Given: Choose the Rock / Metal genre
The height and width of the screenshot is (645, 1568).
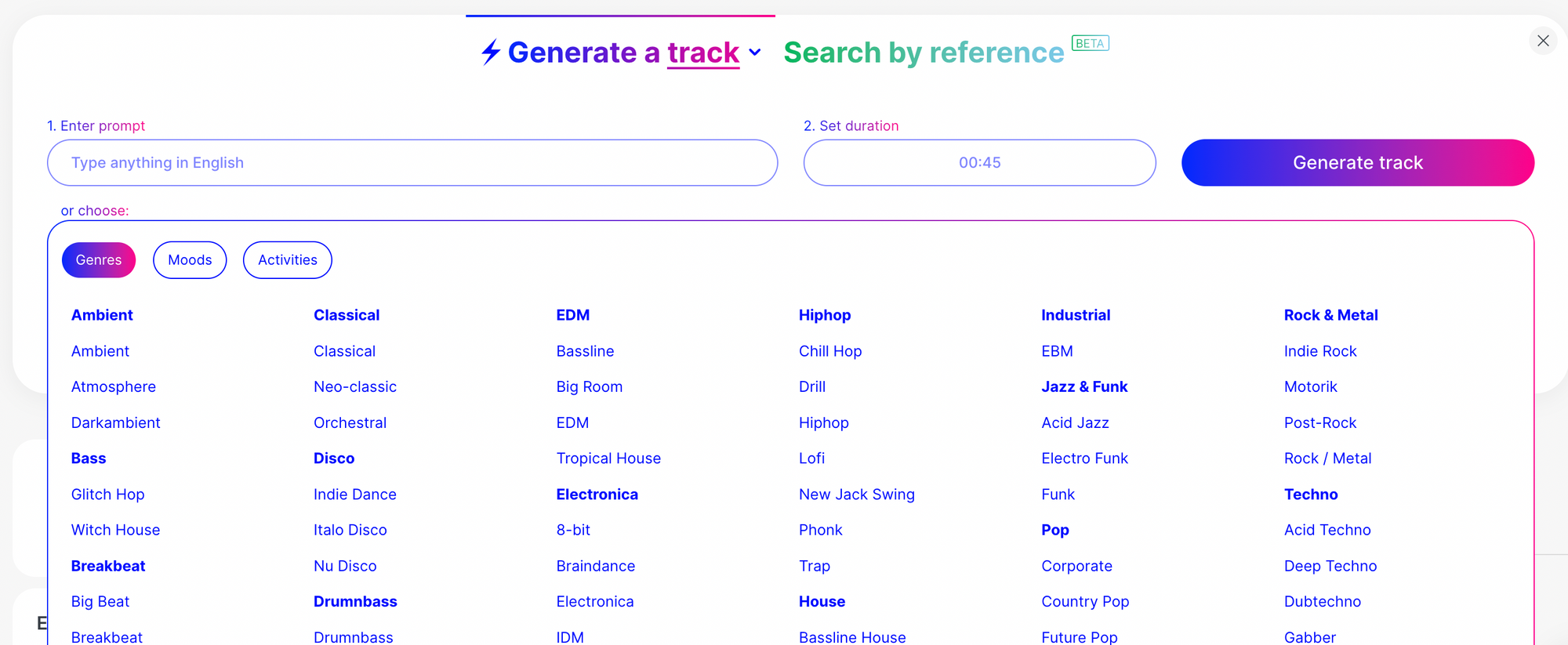Looking at the screenshot, I should tap(1328, 458).
